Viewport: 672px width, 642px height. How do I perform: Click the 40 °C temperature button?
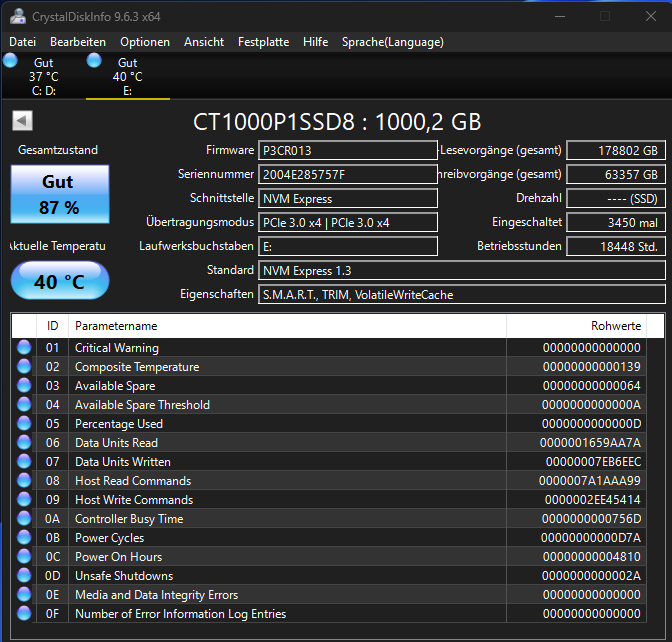click(x=60, y=280)
